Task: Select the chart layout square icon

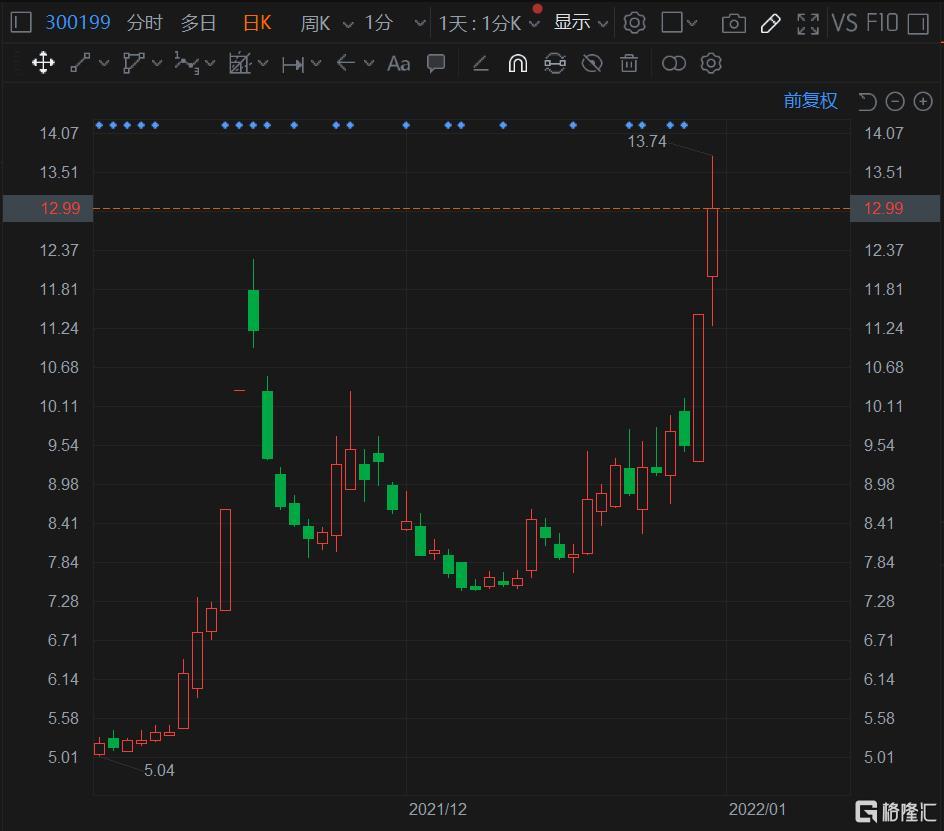Action: (672, 23)
